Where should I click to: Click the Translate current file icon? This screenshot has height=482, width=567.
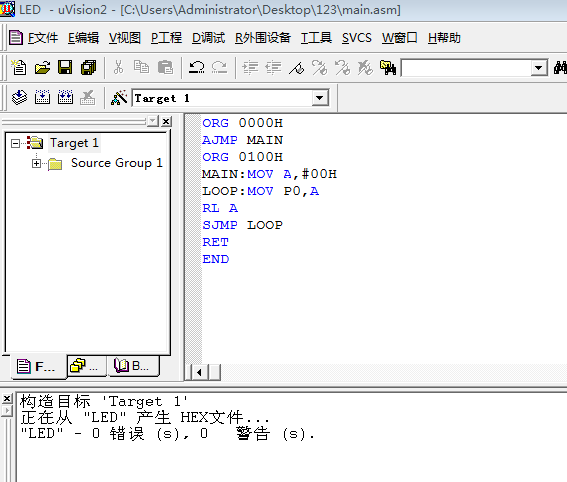pos(19,98)
